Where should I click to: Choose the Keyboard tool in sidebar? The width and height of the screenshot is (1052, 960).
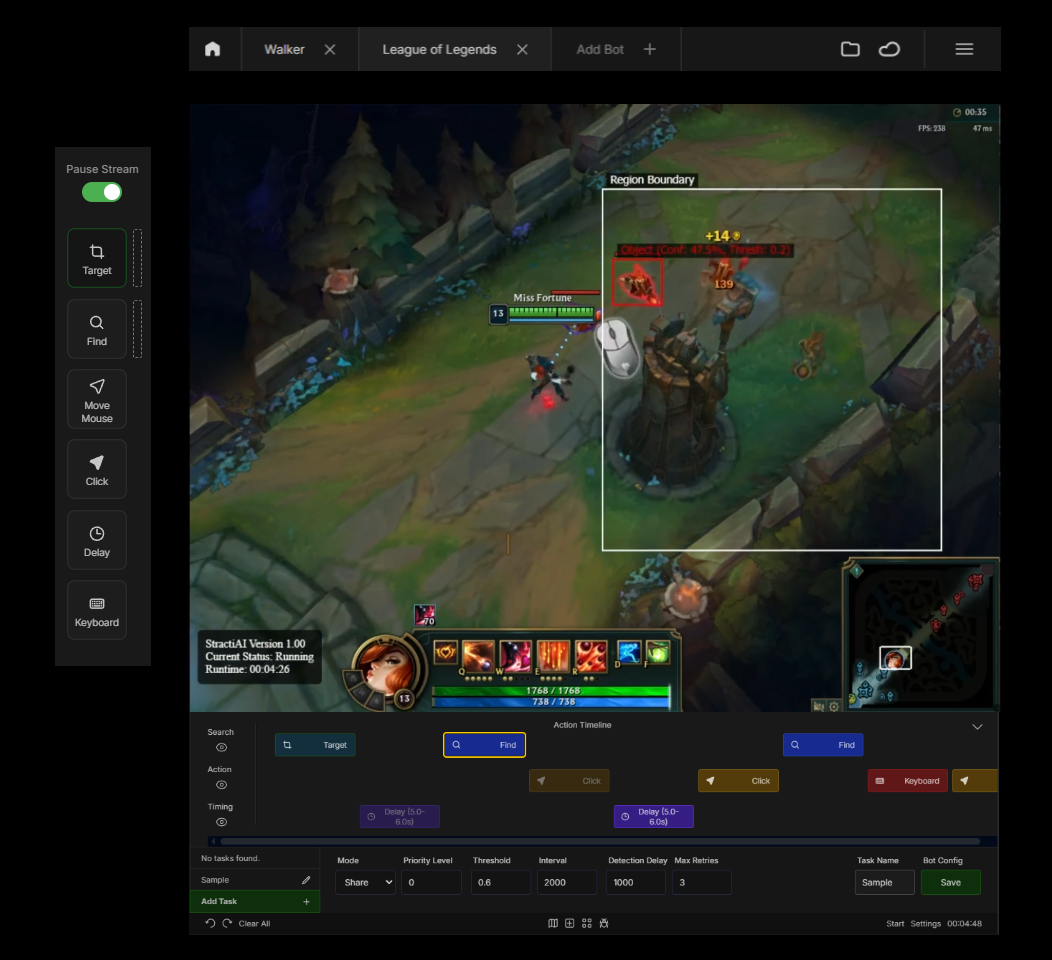tap(97, 610)
